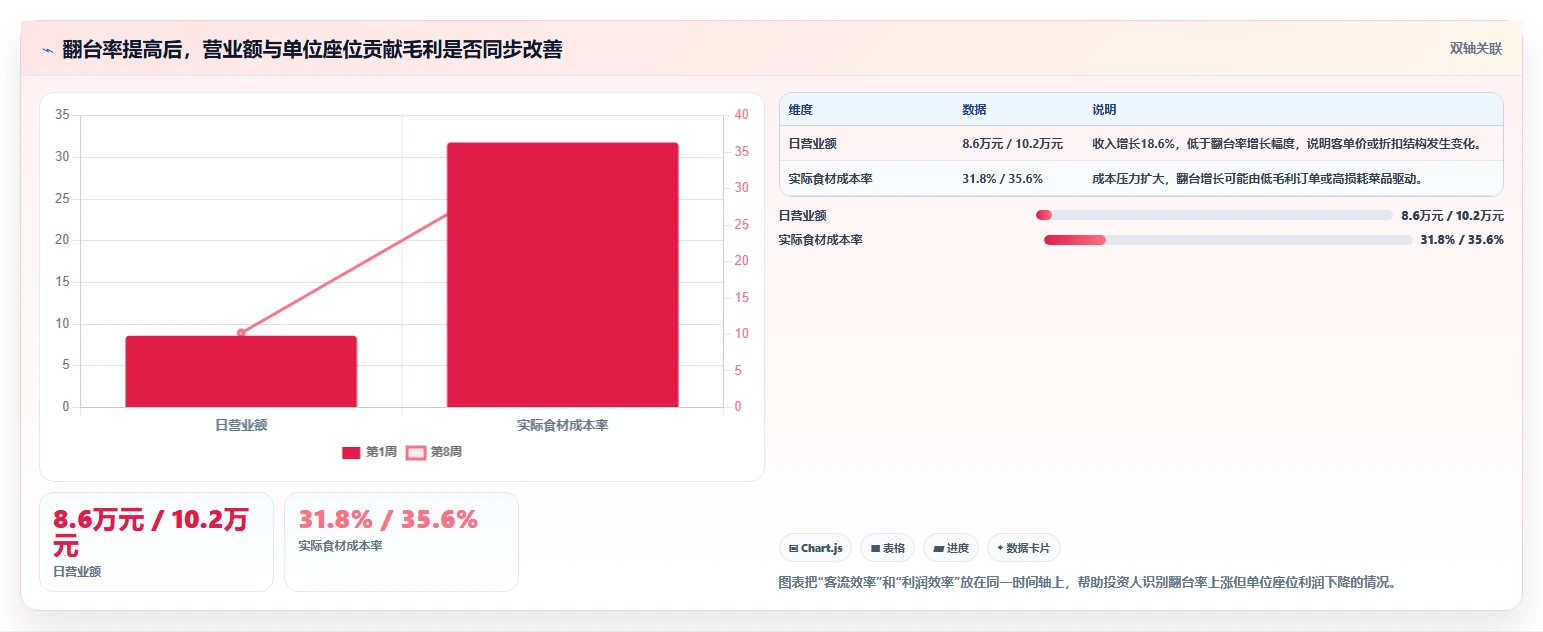Open the 31.8% / 35.6% data card
Screen dimensions: 1543x632
coord(401,542)
